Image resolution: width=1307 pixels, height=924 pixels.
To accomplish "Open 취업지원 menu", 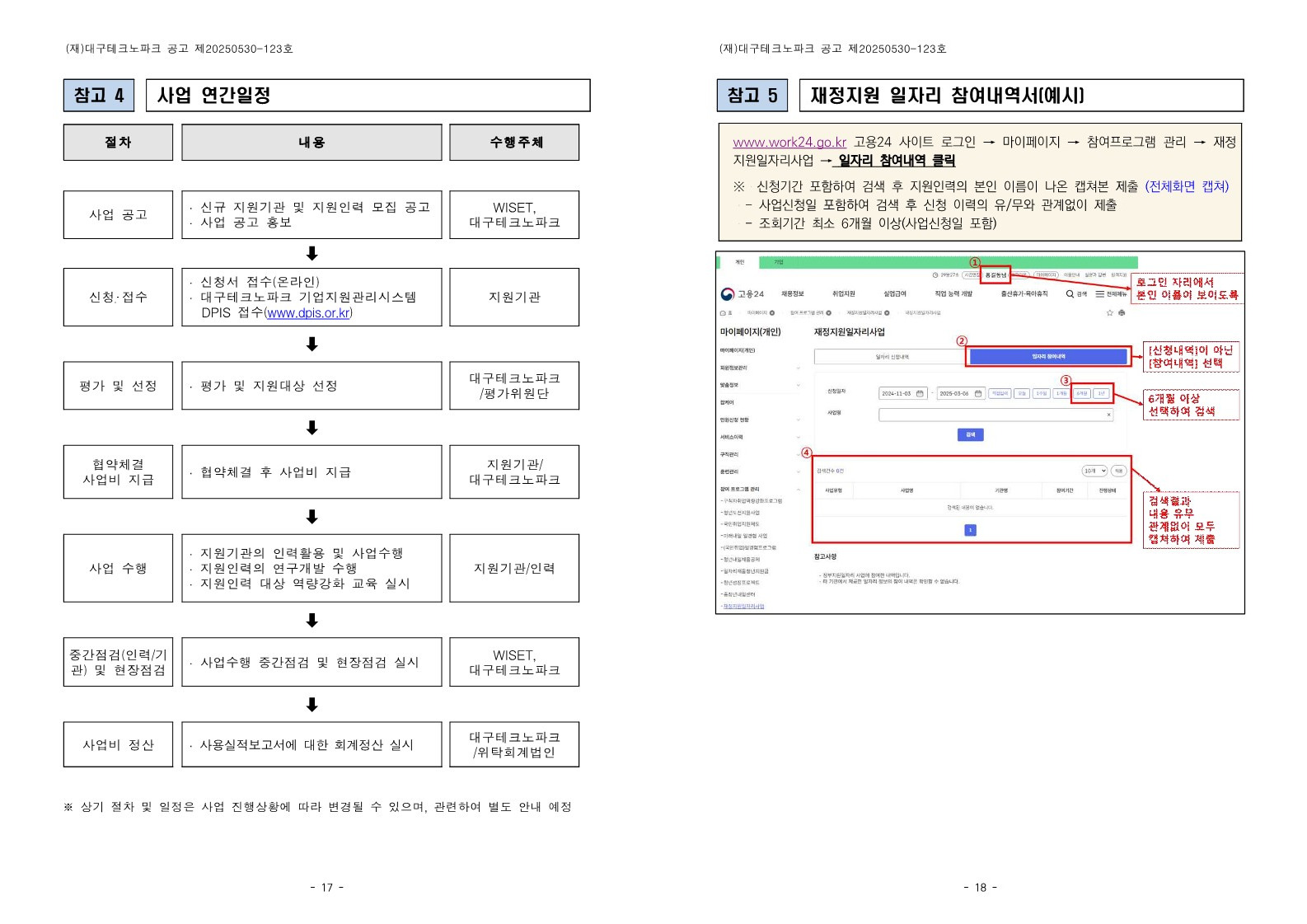I will 844,293.
